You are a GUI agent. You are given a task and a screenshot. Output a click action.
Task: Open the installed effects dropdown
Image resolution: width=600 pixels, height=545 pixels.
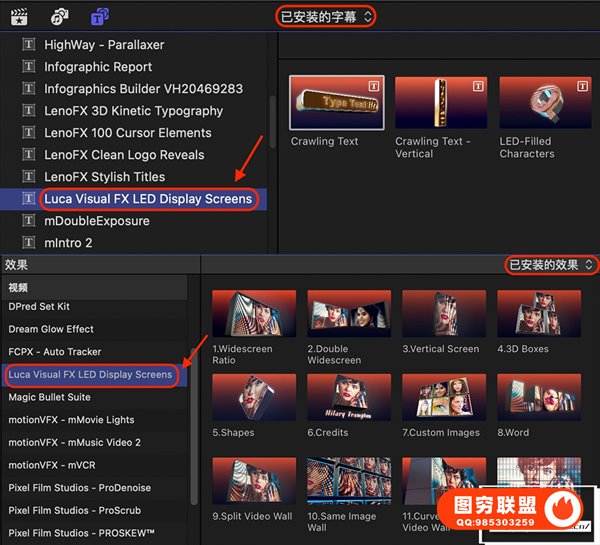coord(551,265)
